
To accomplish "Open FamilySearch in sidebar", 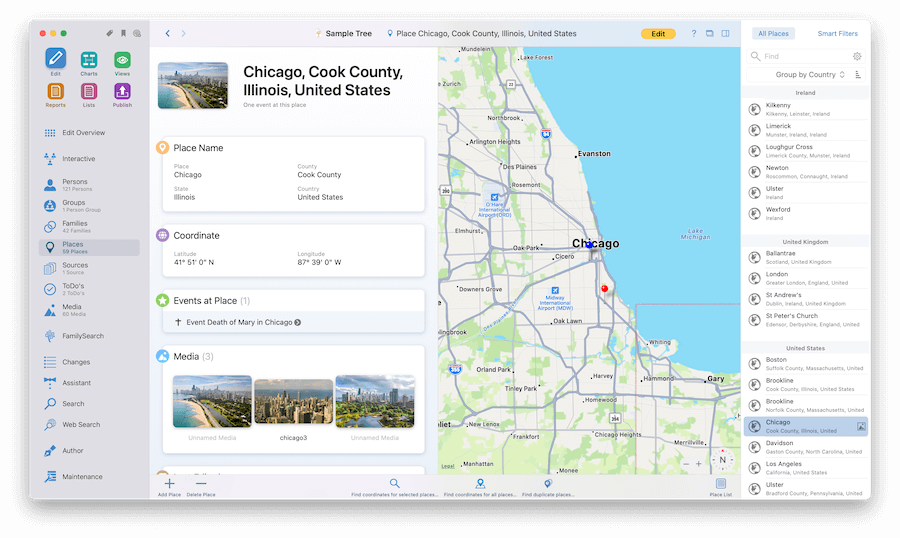I will (89, 336).
